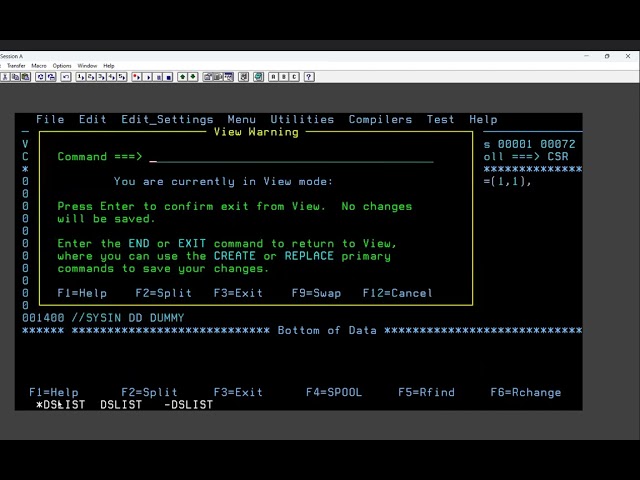The width and height of the screenshot is (640, 480).
Task: Open the Transfer menu
Action: (16, 66)
